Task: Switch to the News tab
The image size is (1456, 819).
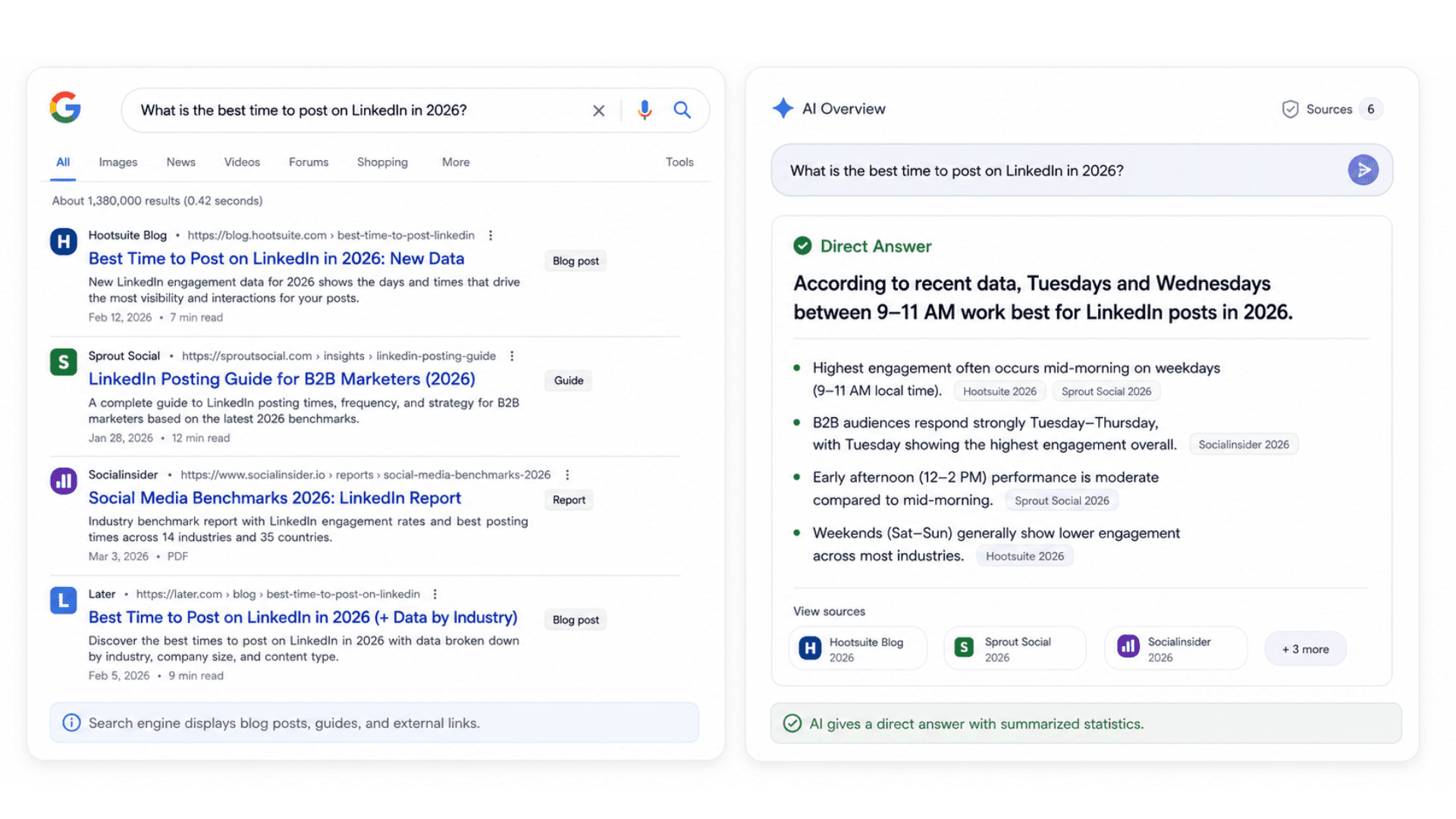Action: point(181,162)
